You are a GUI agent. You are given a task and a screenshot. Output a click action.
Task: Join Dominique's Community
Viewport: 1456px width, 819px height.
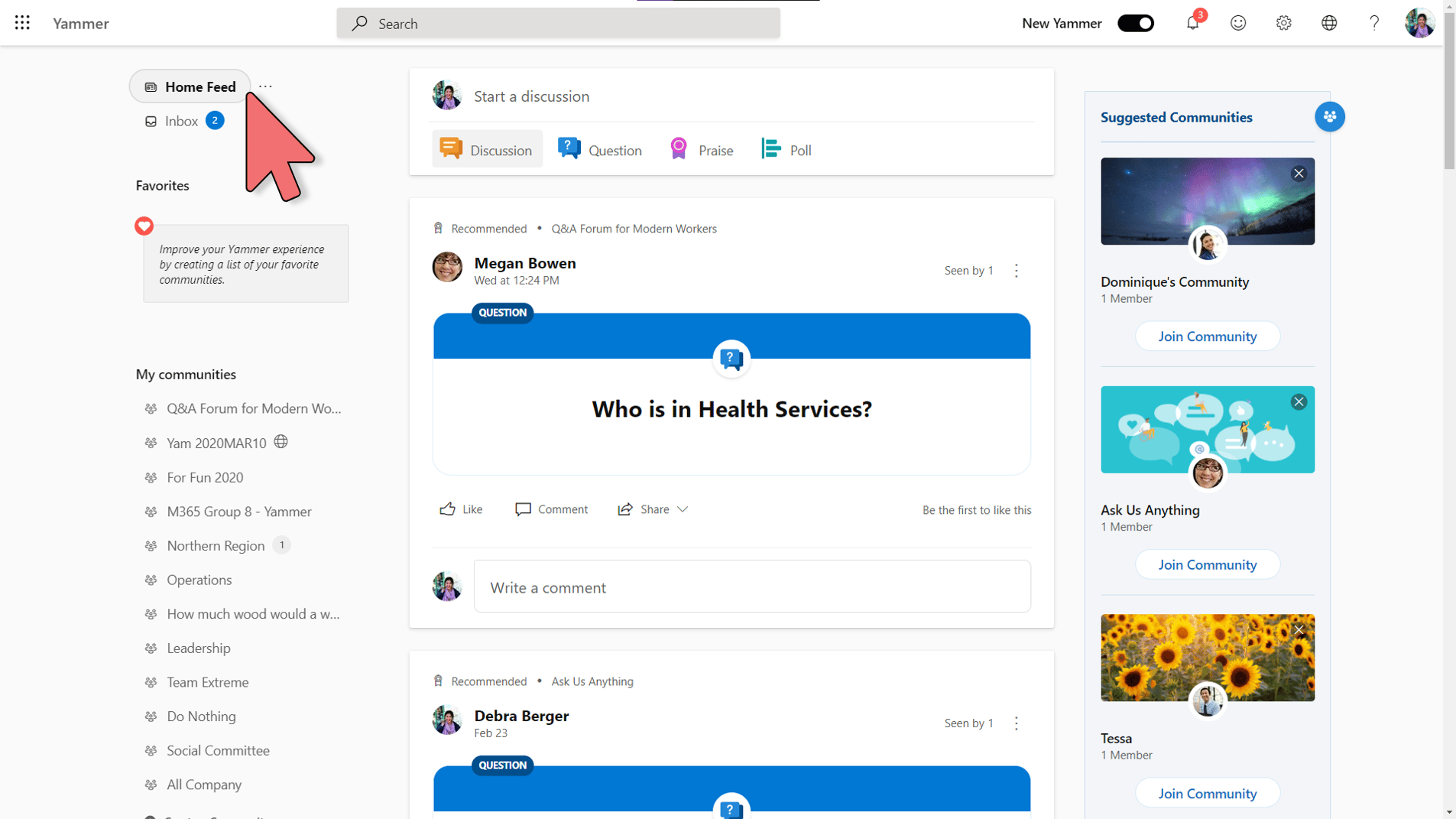1207,336
